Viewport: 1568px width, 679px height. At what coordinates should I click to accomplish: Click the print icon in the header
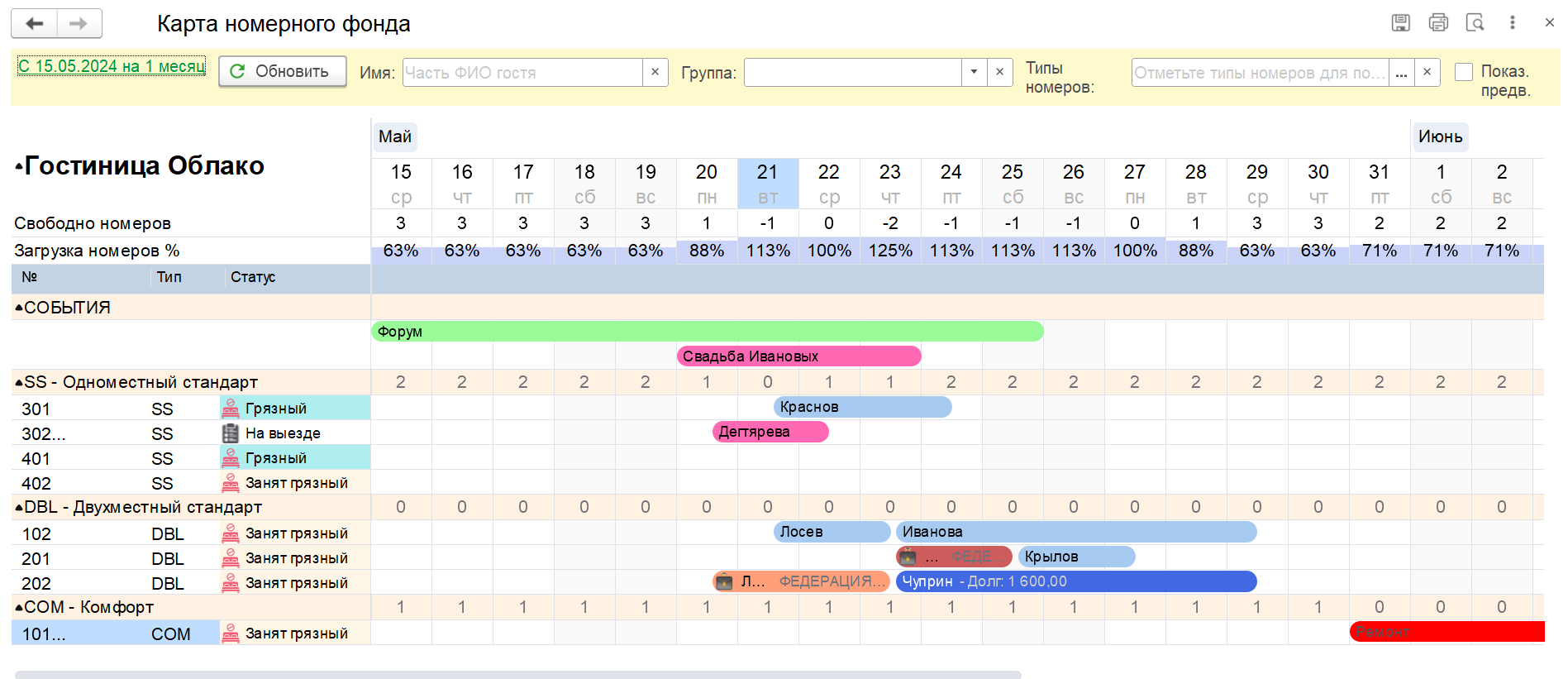pos(1438,23)
